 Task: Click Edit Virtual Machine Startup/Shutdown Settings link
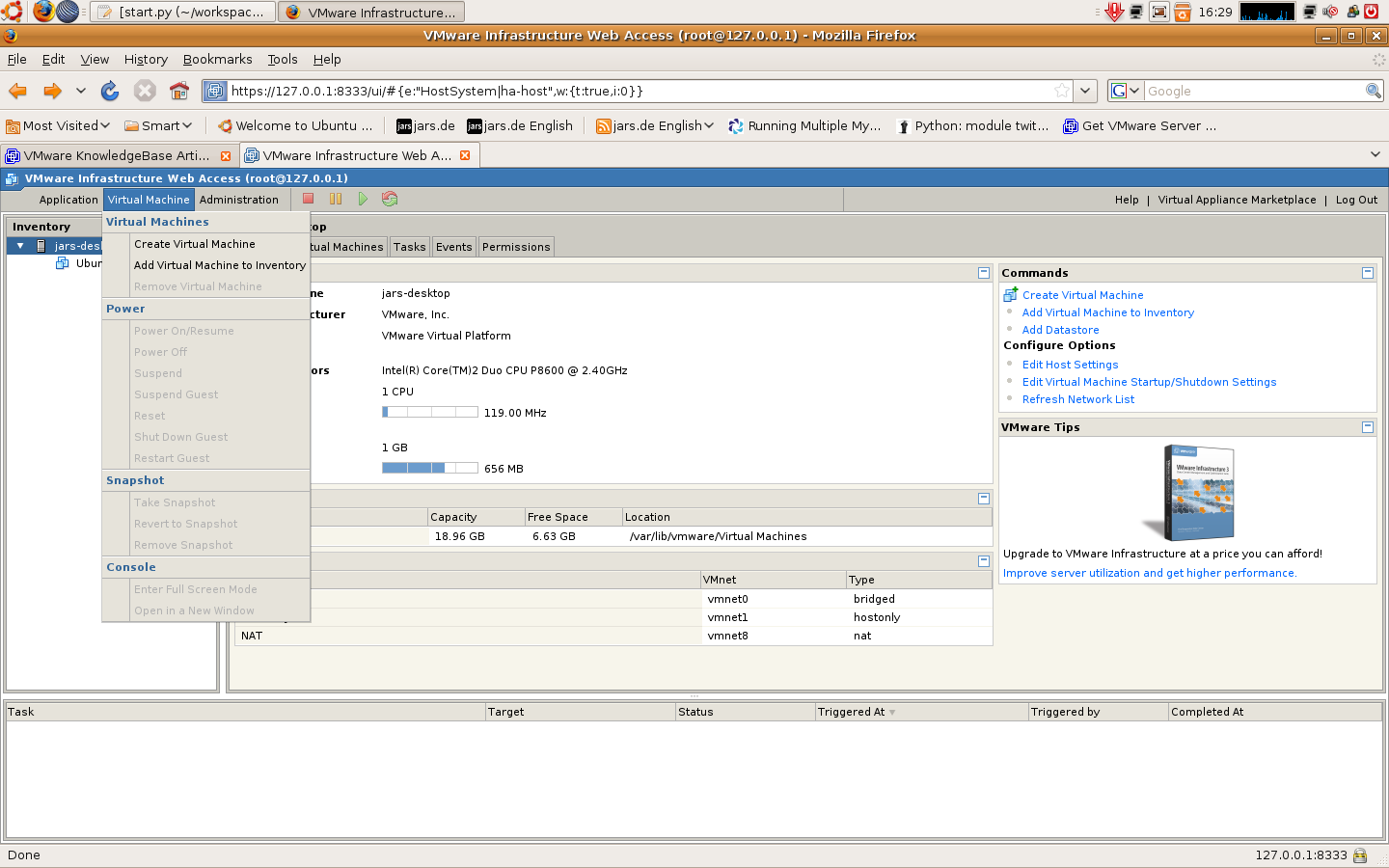1149,382
